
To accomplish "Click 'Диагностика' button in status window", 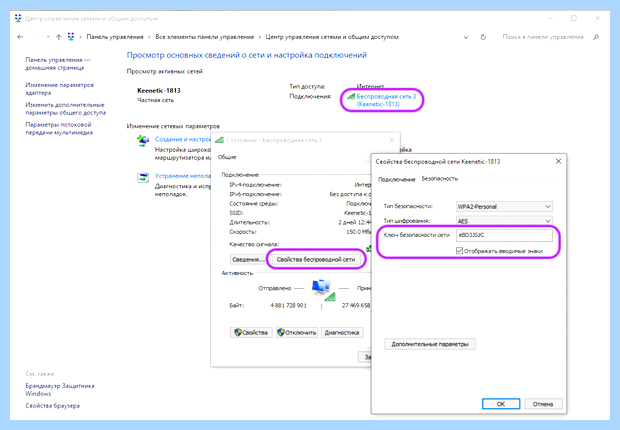I will pos(342,333).
